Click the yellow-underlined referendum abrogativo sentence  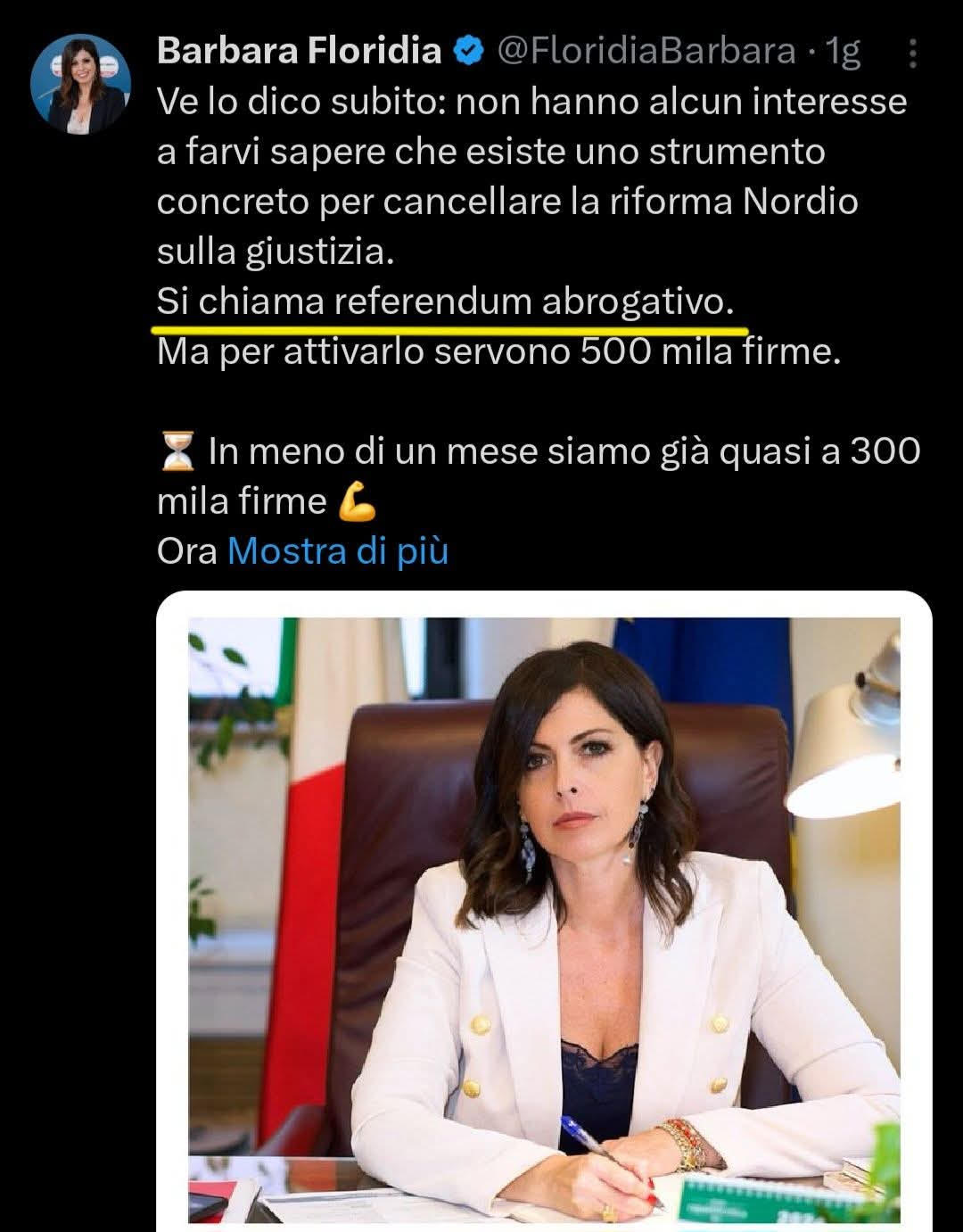click(x=446, y=302)
